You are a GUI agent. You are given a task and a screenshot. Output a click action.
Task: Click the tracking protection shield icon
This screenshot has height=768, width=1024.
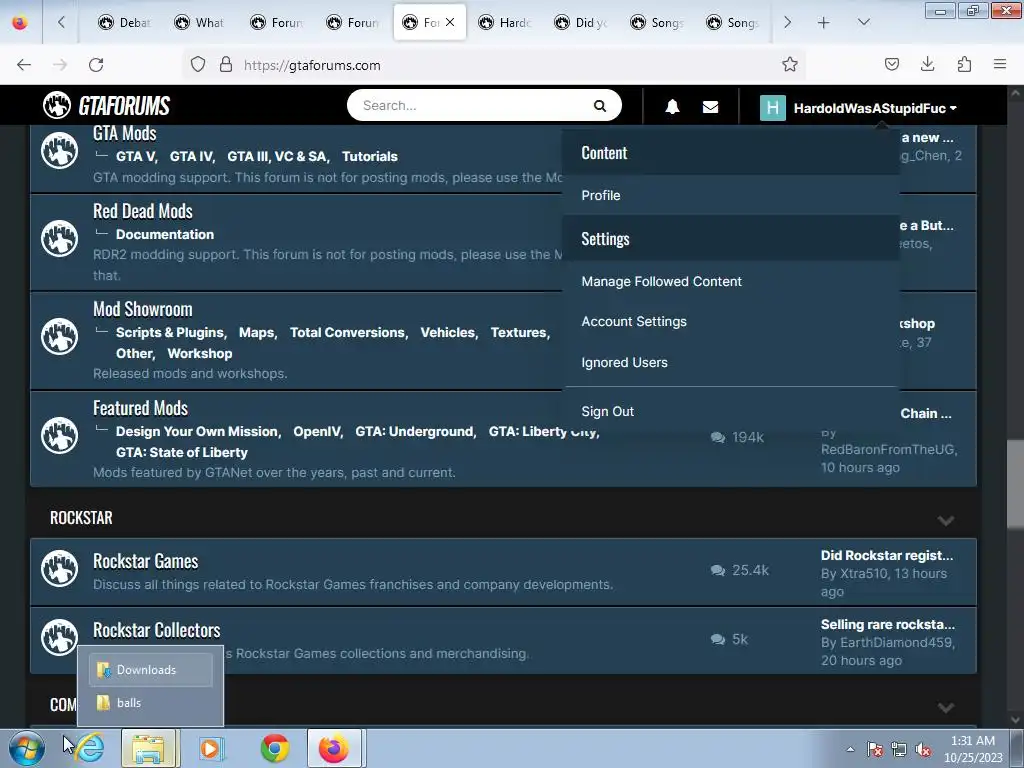(198, 64)
